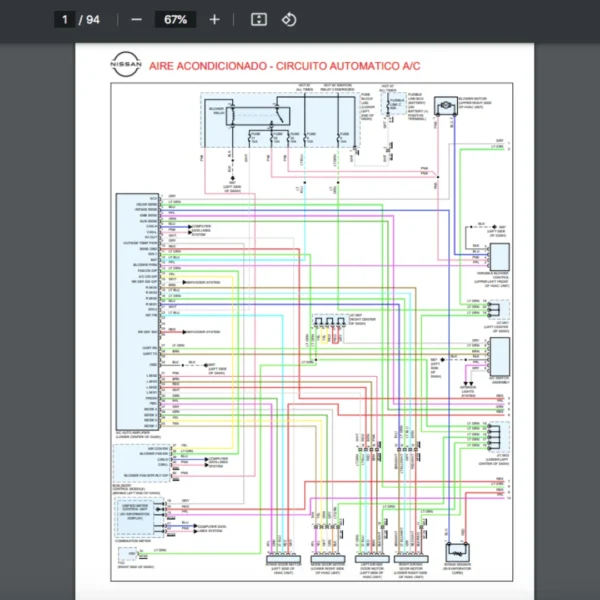Click the fit to page icon

pos(258,19)
